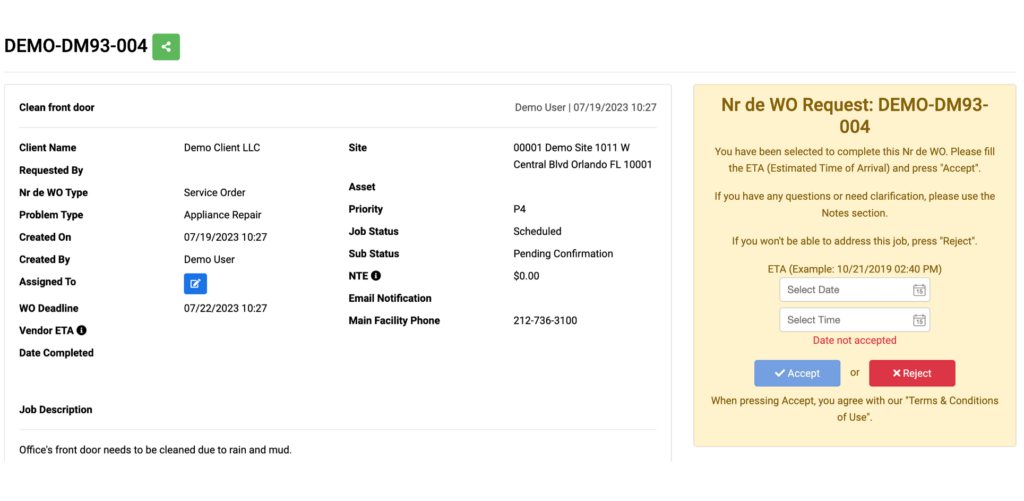Click the Date Completed label

tap(56, 353)
